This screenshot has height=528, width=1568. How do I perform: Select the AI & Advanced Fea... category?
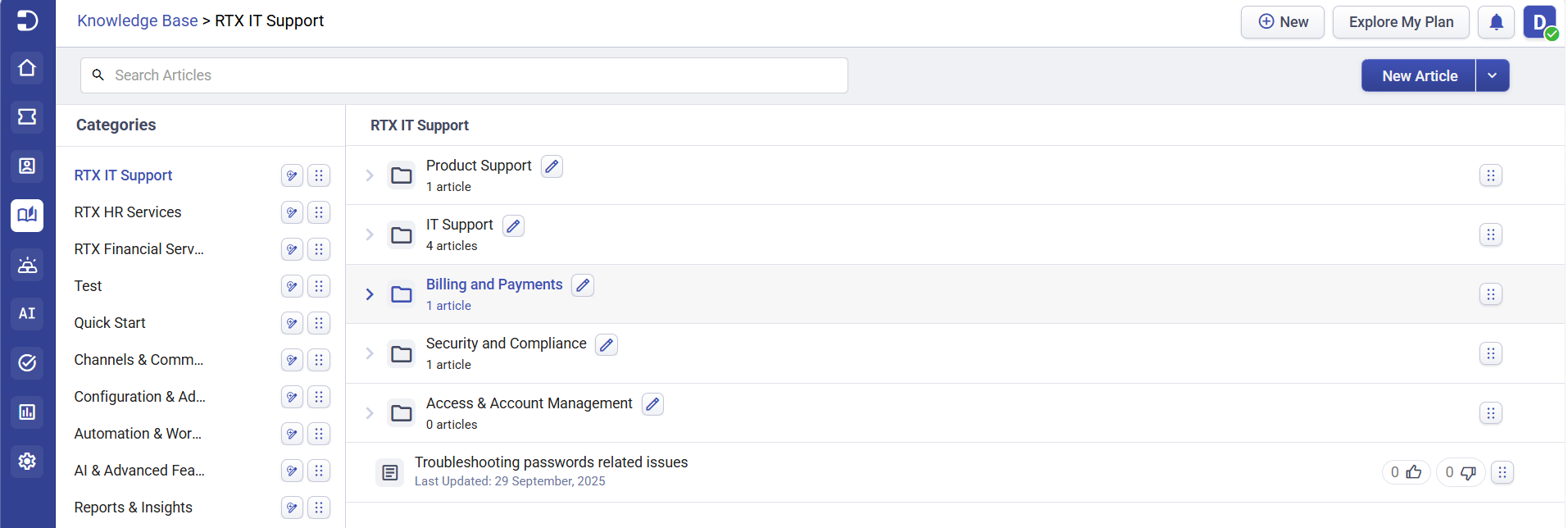pyautogui.click(x=139, y=471)
